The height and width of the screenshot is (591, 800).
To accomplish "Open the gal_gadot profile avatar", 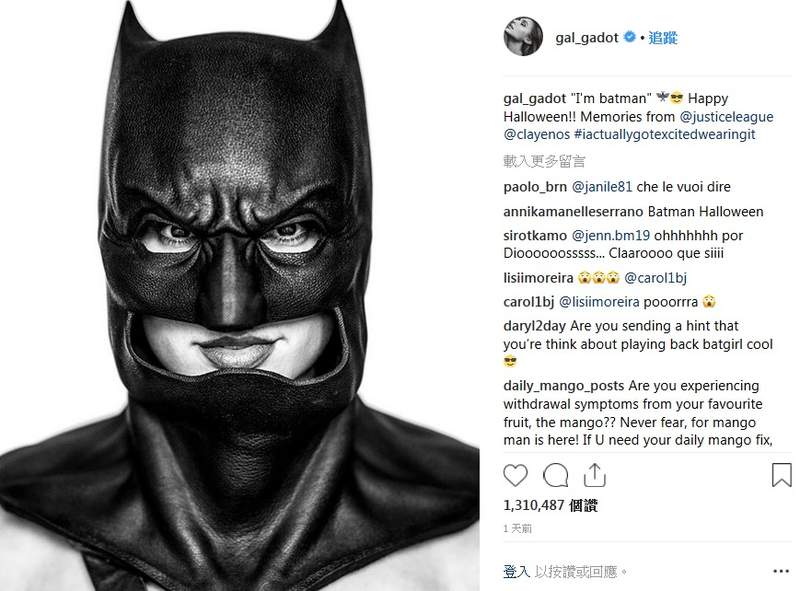I will [524, 37].
